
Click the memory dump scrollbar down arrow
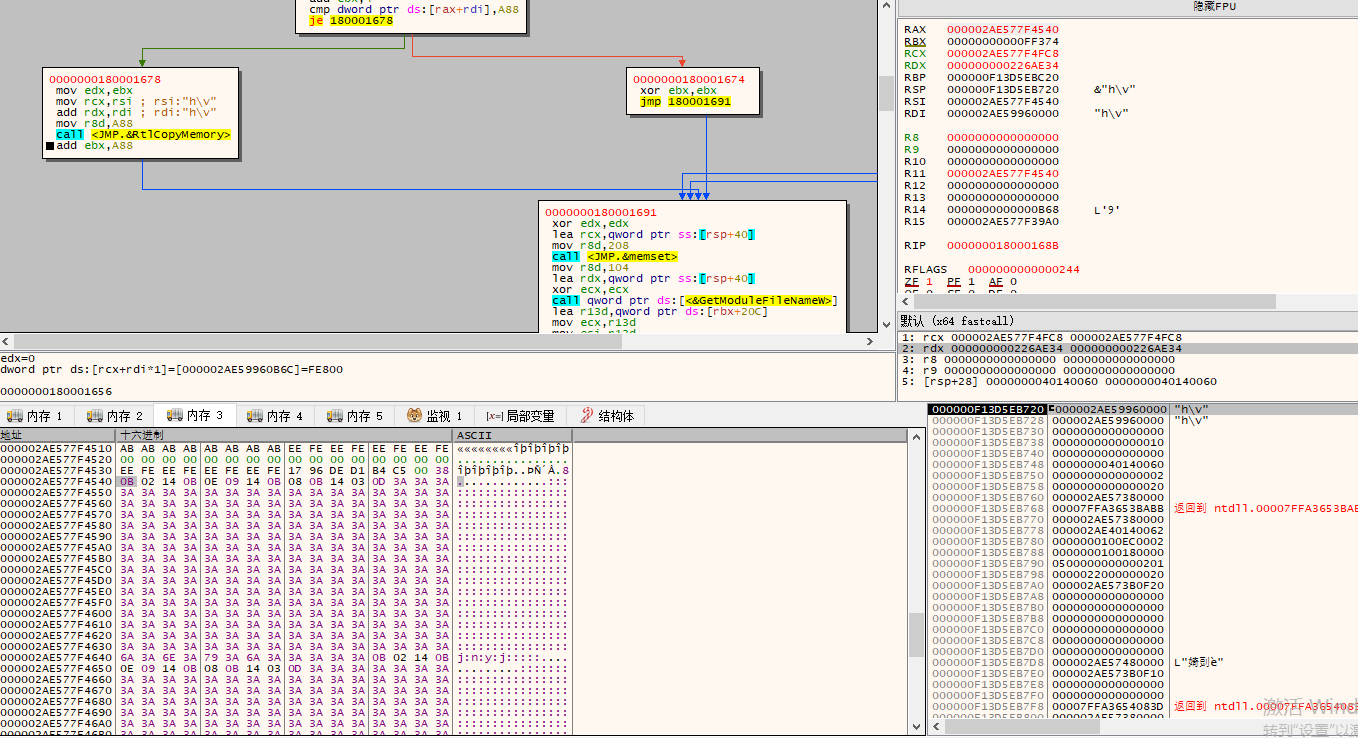[916, 729]
